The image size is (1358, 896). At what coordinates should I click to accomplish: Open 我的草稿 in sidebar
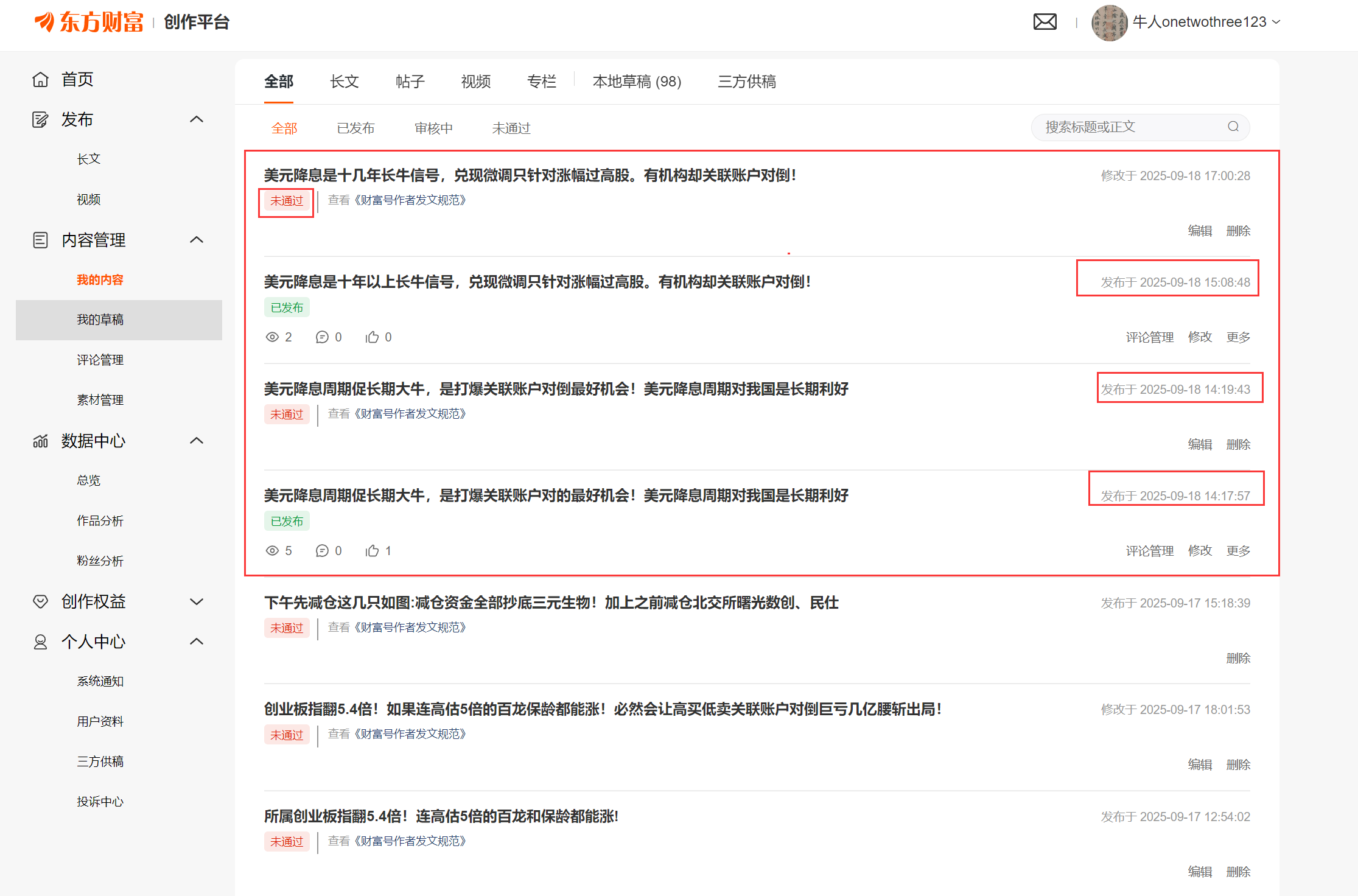(100, 320)
